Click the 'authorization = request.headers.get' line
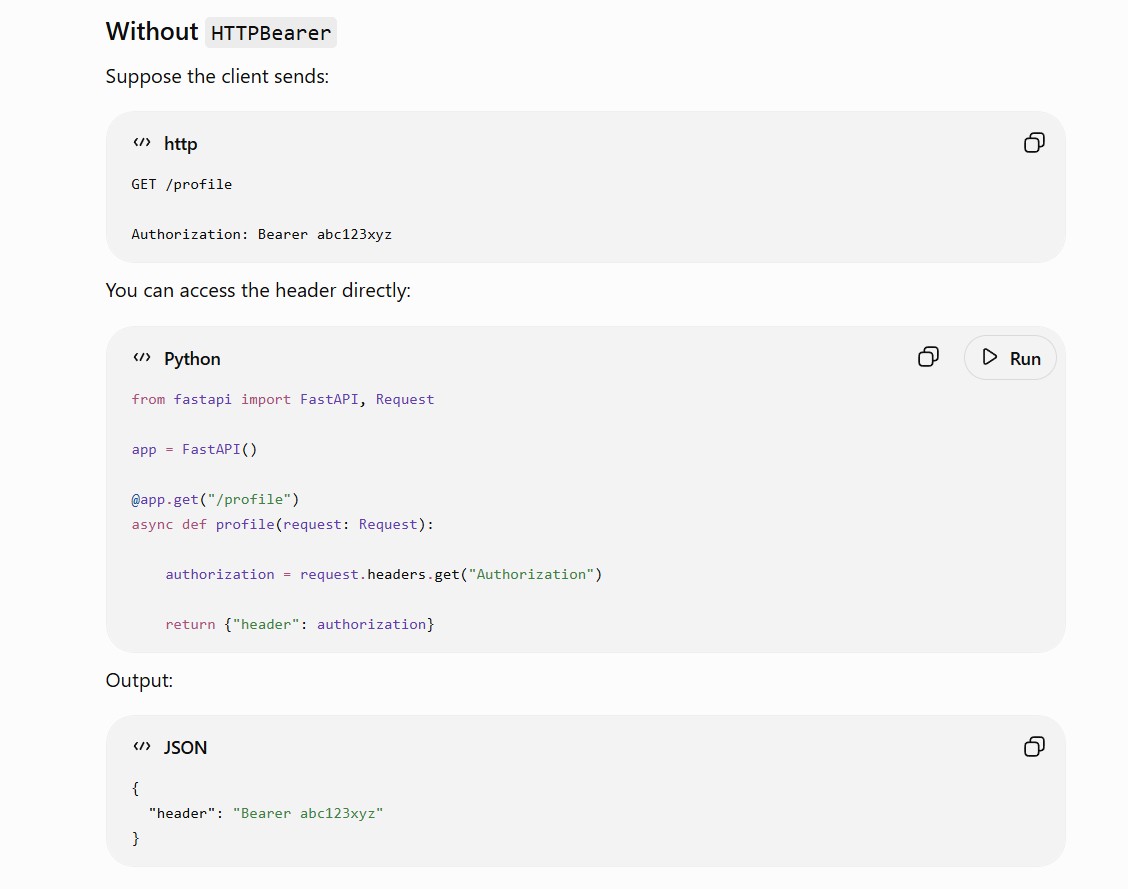The width and height of the screenshot is (1128, 889). 383,575
